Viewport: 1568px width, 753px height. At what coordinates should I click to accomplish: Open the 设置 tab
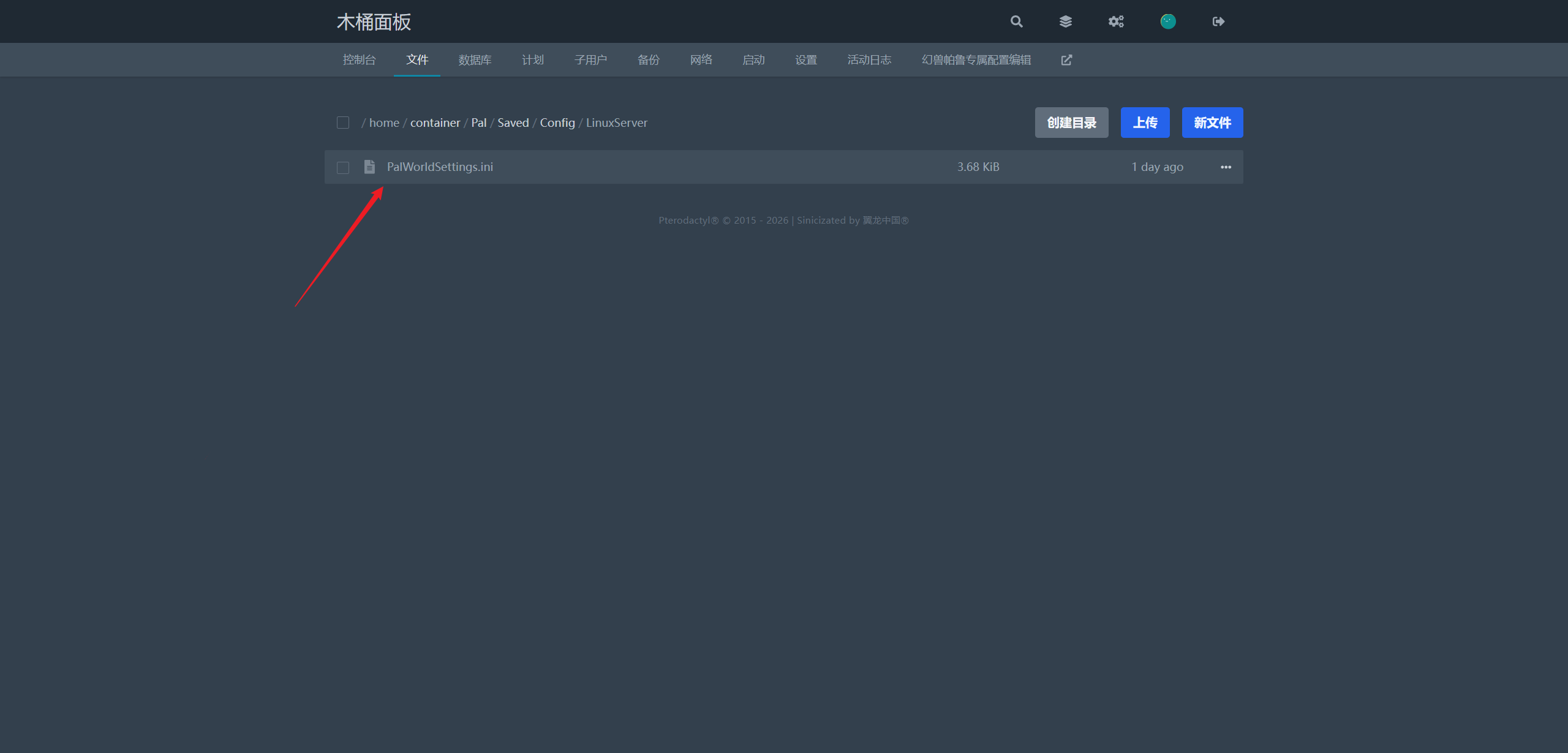(x=806, y=60)
